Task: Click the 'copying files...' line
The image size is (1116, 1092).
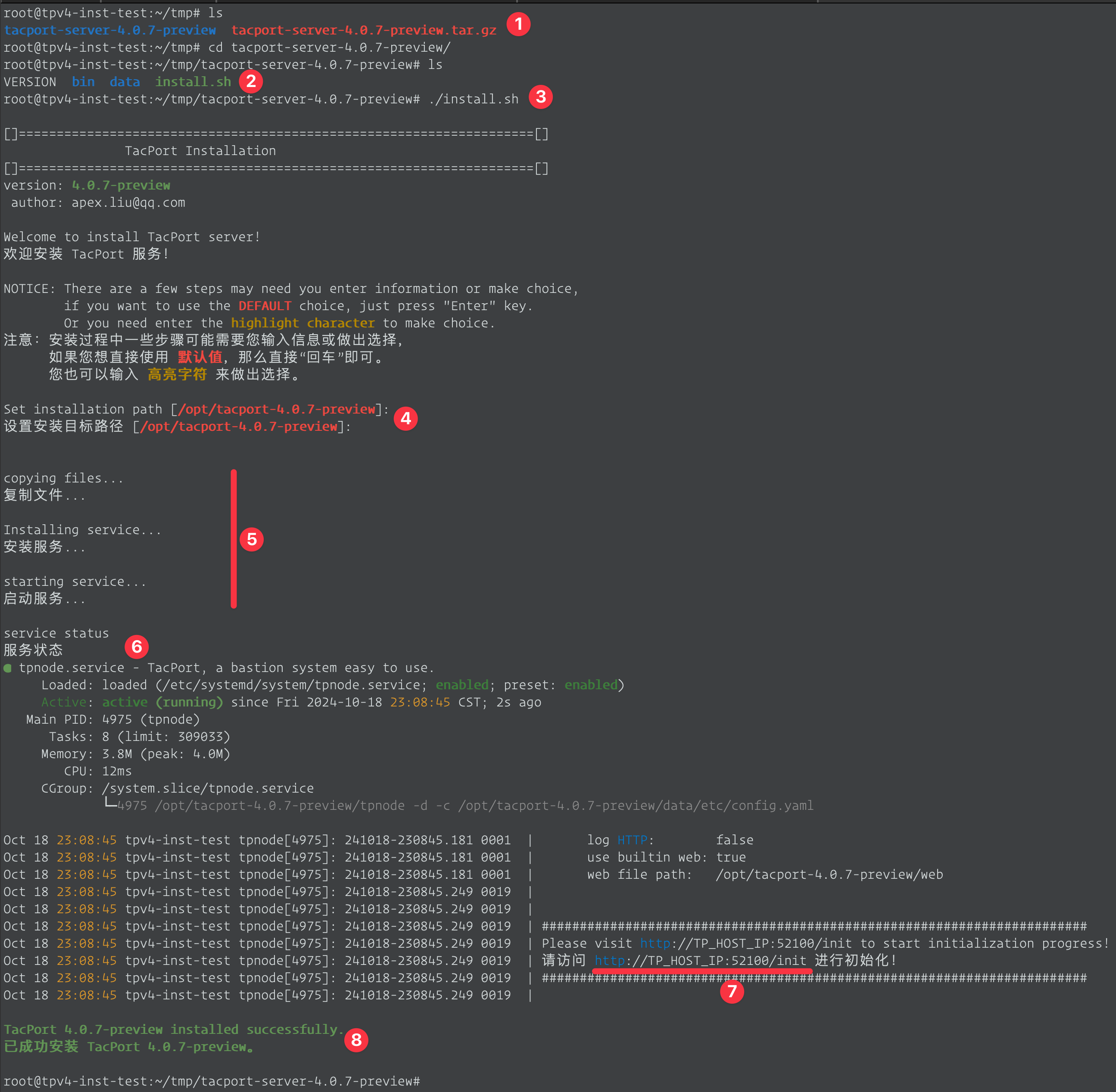Action: click(x=64, y=478)
